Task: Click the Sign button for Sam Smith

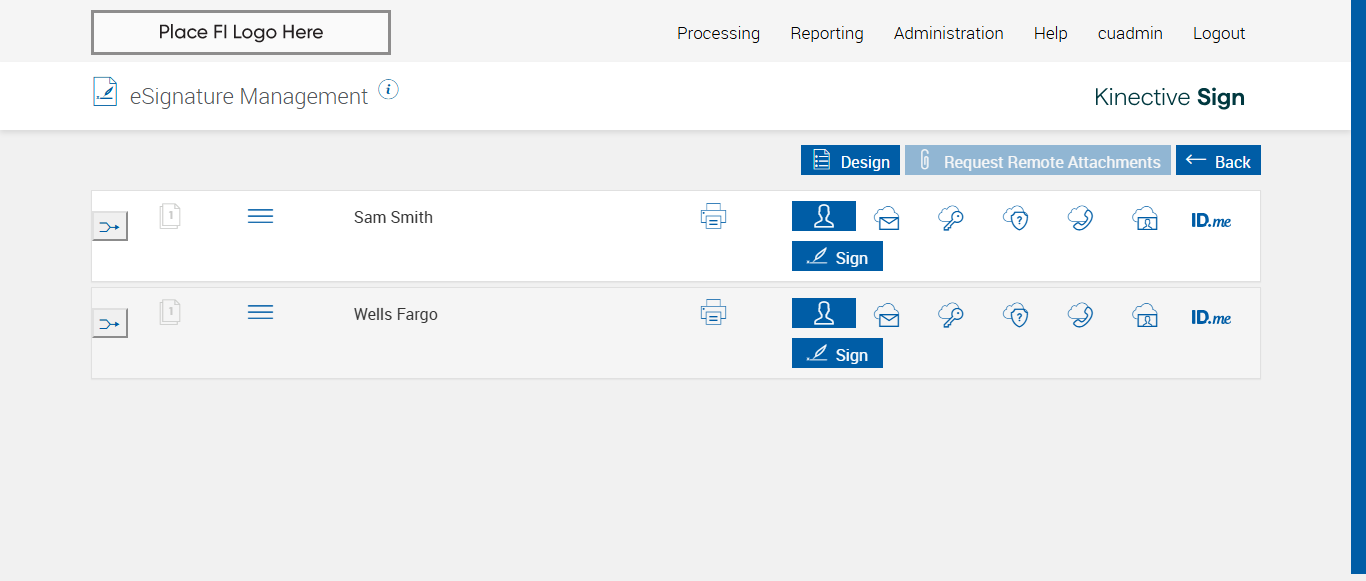Action: coord(837,257)
